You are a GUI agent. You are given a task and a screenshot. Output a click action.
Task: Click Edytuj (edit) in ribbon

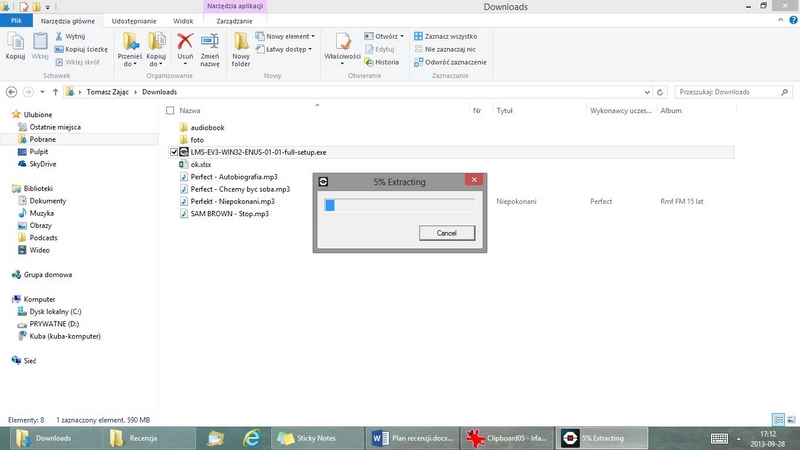[x=380, y=49]
